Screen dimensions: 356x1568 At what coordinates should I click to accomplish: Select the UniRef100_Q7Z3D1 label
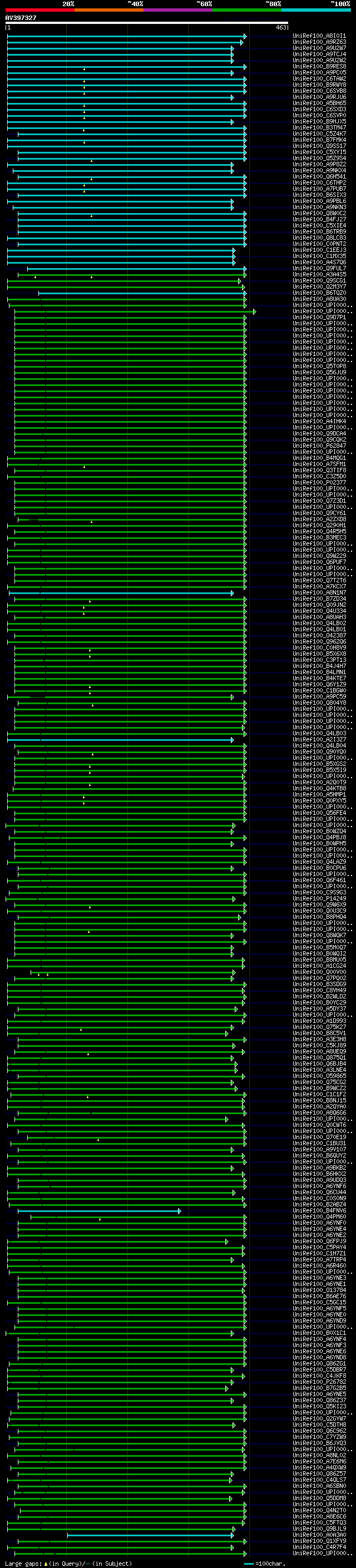(319, 501)
